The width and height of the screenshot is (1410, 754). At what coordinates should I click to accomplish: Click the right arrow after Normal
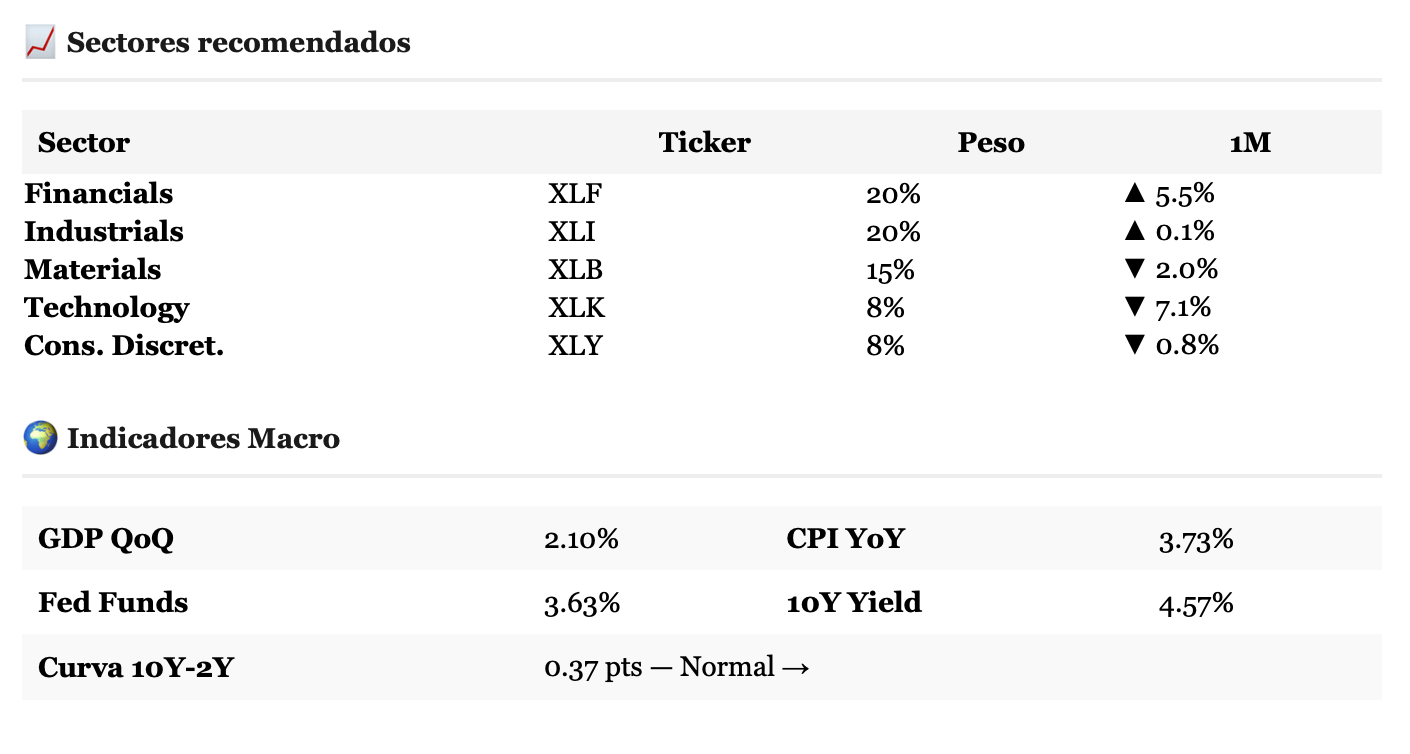[795, 667]
